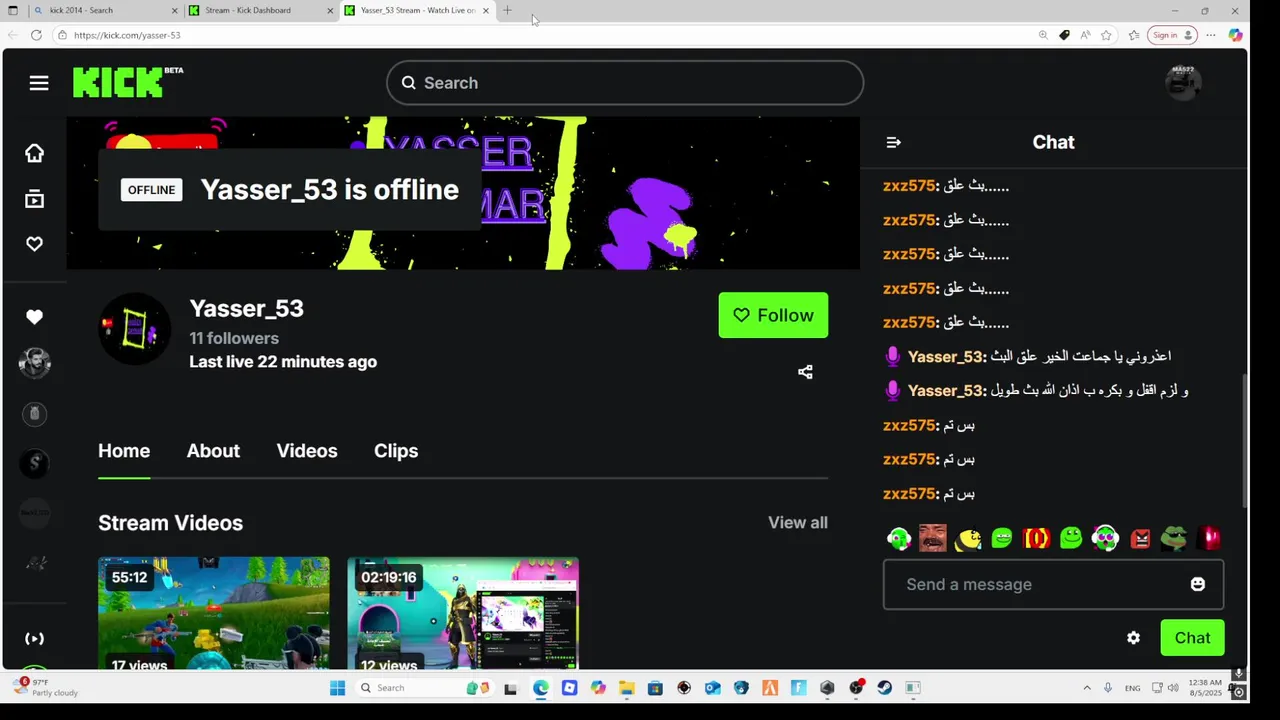Open the Copilot icon in browser toolbar
The width and height of the screenshot is (1280, 720).
[x=1235, y=35]
